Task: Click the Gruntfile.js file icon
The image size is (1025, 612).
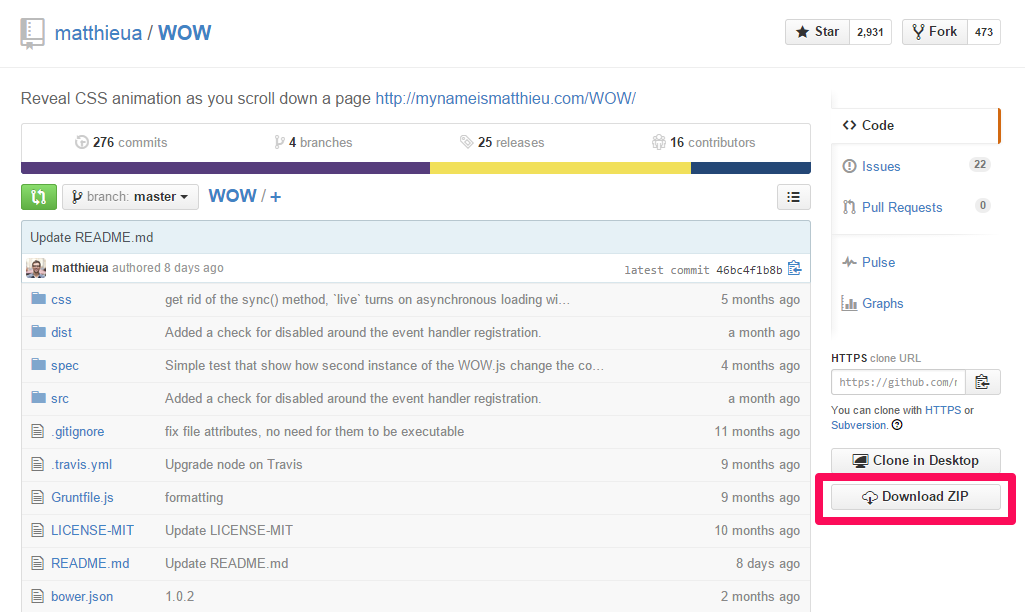Action: click(x=38, y=497)
